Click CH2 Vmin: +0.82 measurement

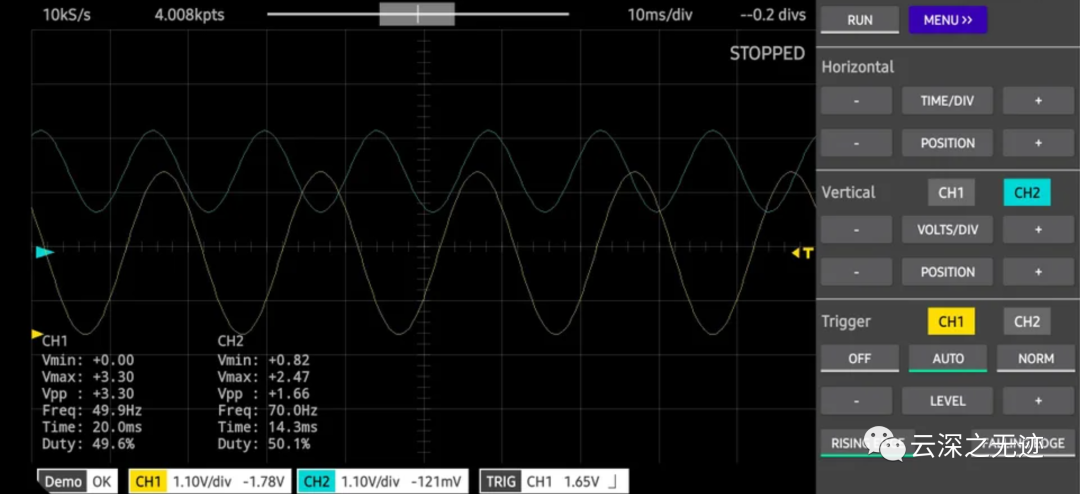264,360
